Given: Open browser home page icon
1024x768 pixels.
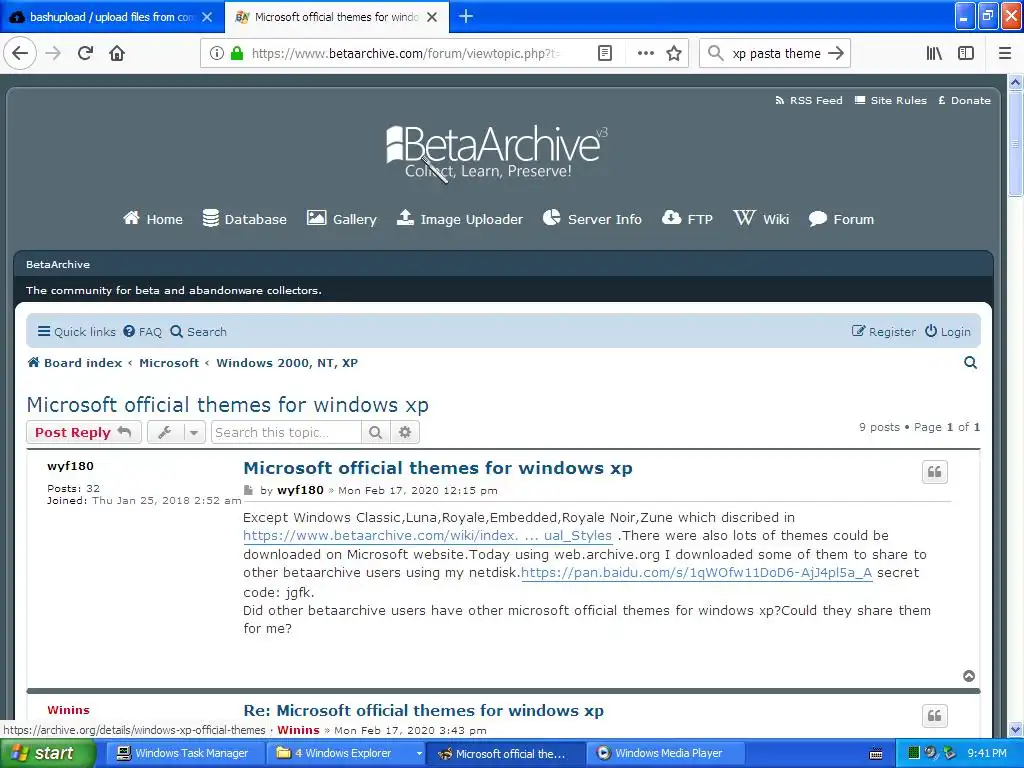Looking at the screenshot, I should tap(117, 53).
